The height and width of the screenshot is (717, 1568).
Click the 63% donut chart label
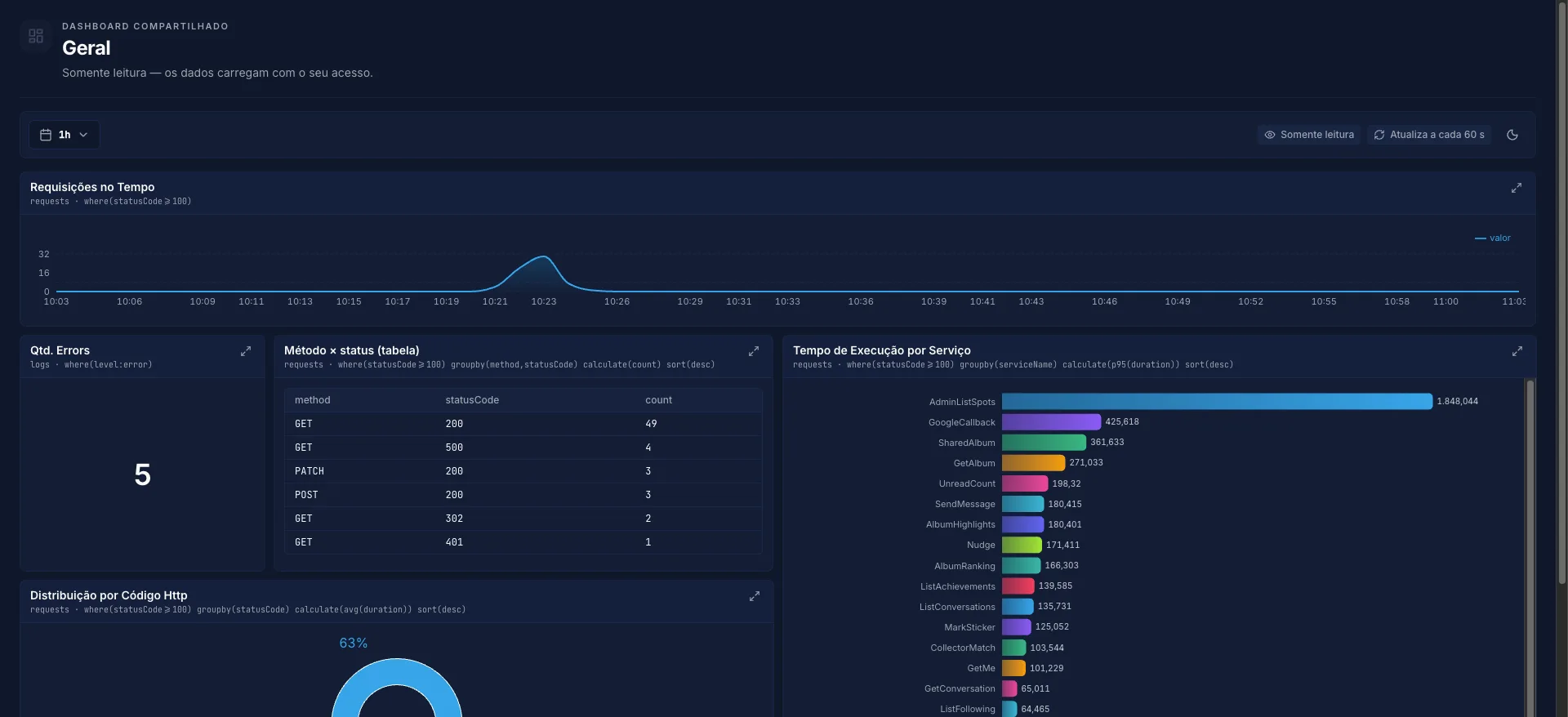pyautogui.click(x=353, y=644)
